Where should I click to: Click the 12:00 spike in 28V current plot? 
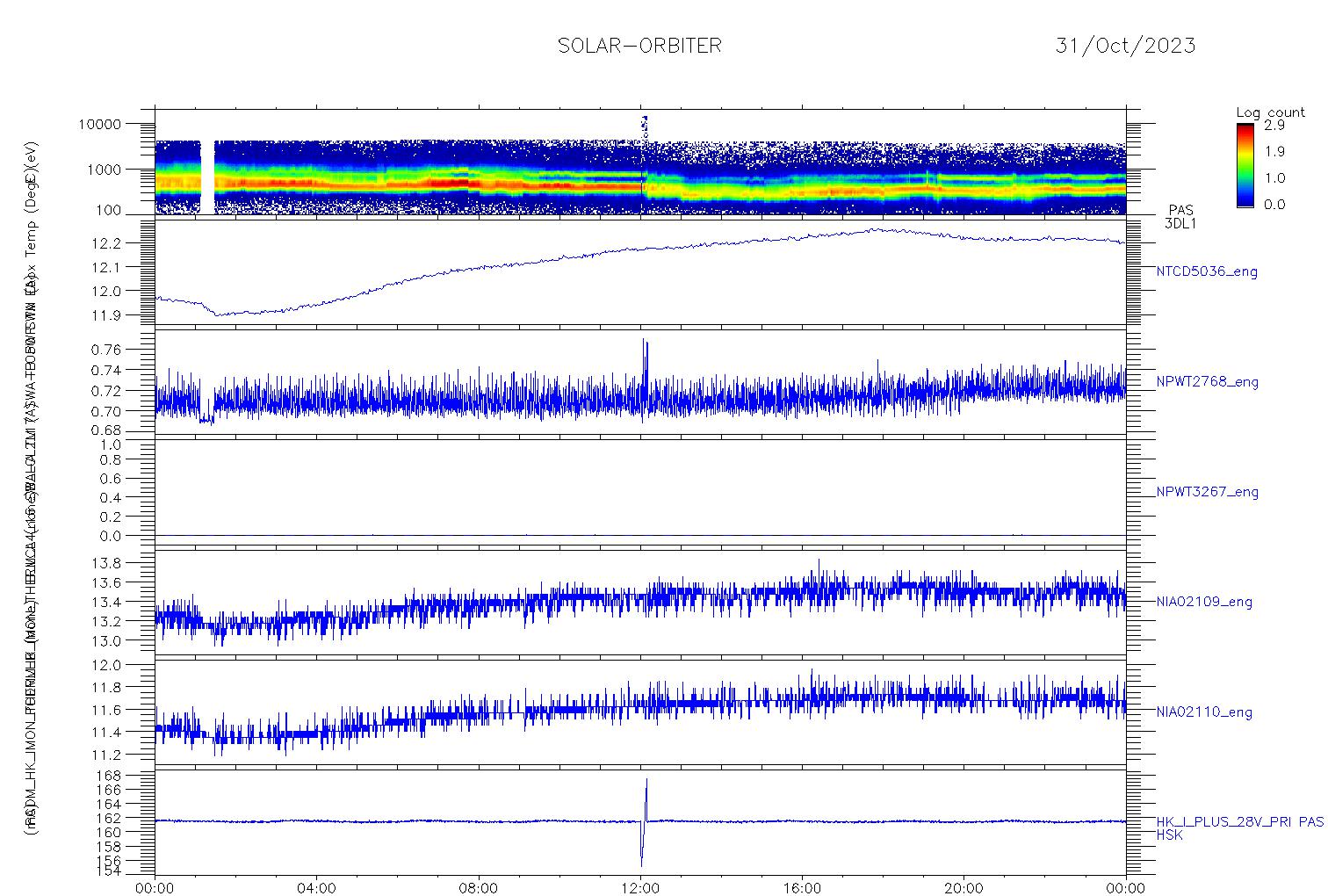coord(644,822)
